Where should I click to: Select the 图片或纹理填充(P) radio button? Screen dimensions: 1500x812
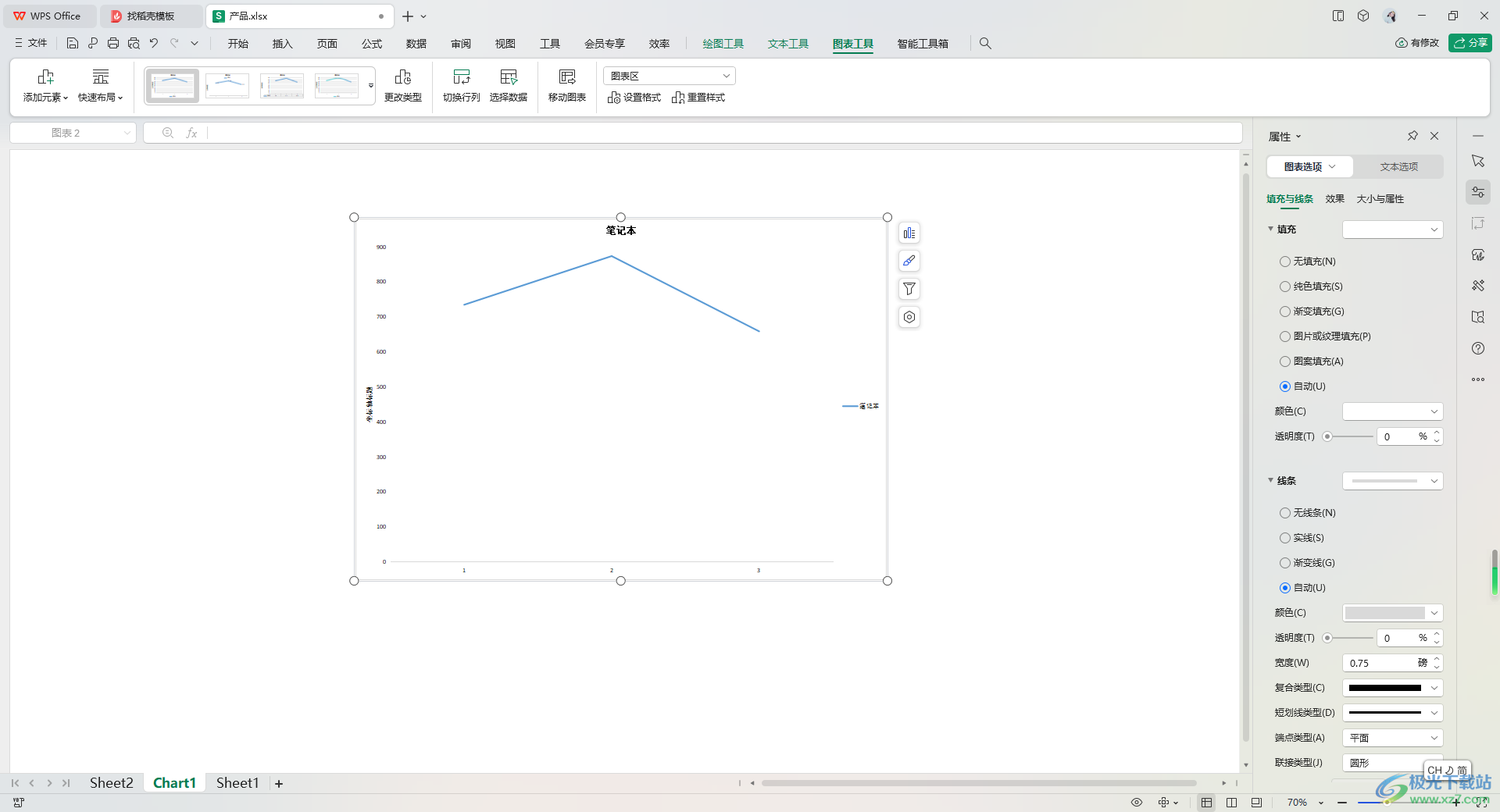click(1285, 337)
